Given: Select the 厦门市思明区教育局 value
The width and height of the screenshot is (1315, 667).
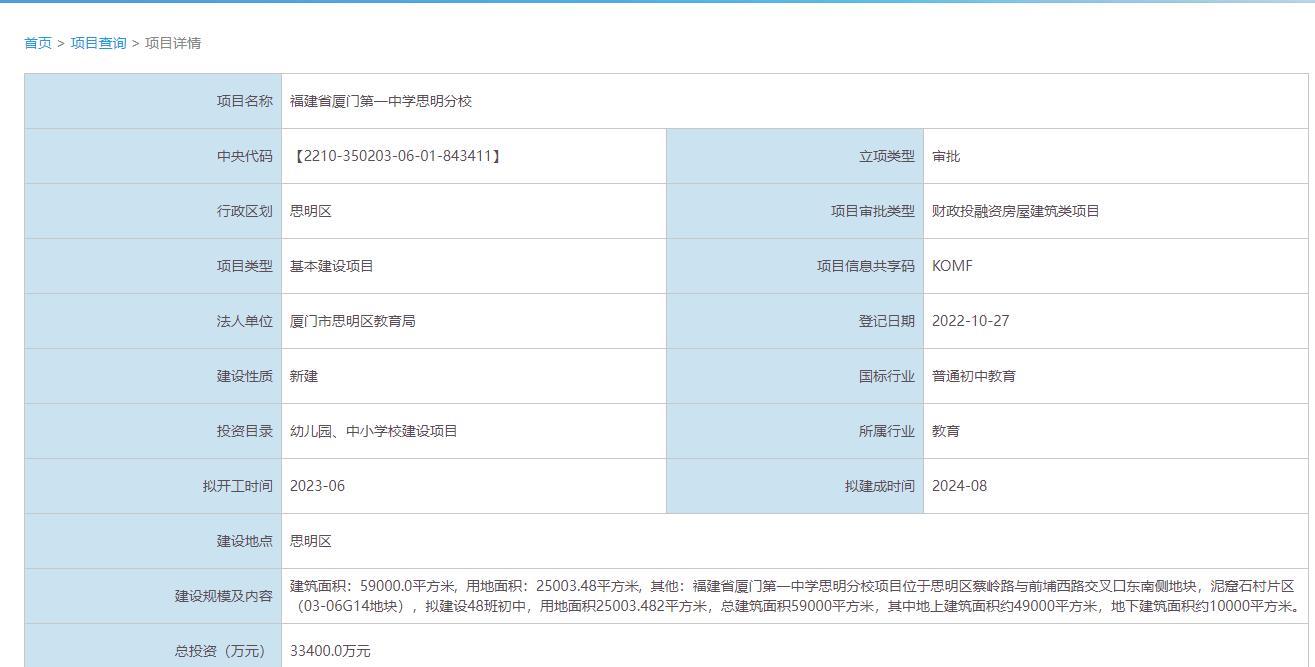Looking at the screenshot, I should point(353,321).
